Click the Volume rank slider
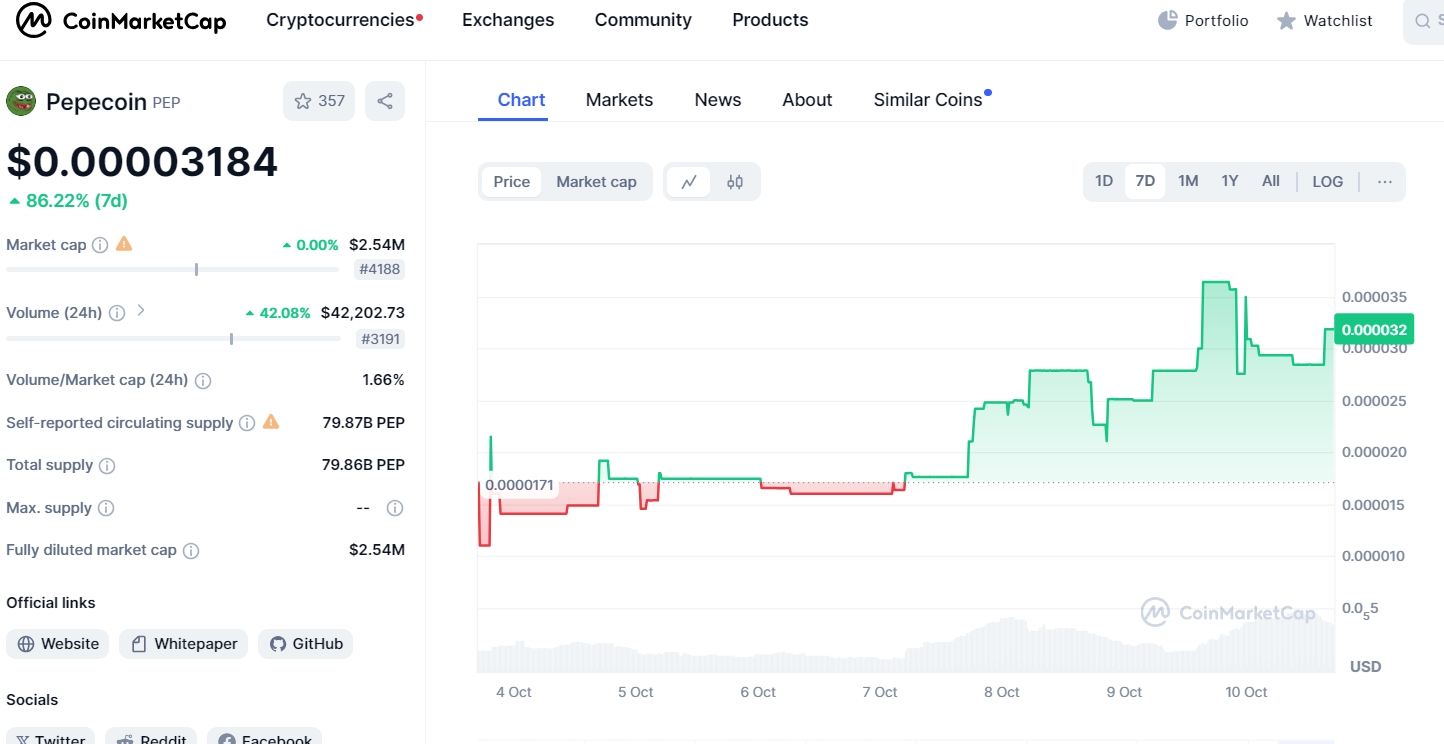 click(x=173, y=339)
